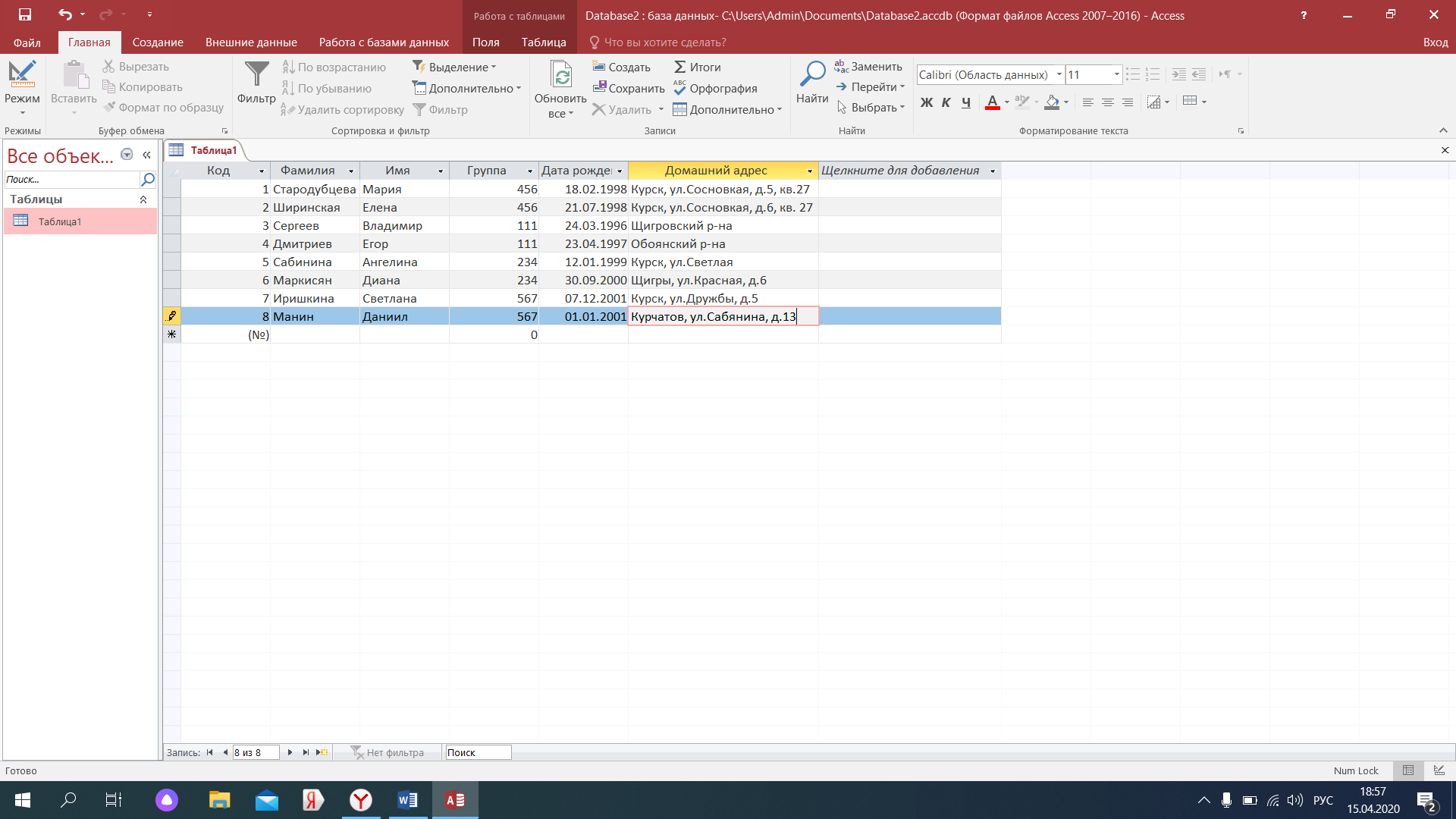Click the Save icon in quick access toolbar
This screenshot has width=1456, height=819.
tap(25, 14)
